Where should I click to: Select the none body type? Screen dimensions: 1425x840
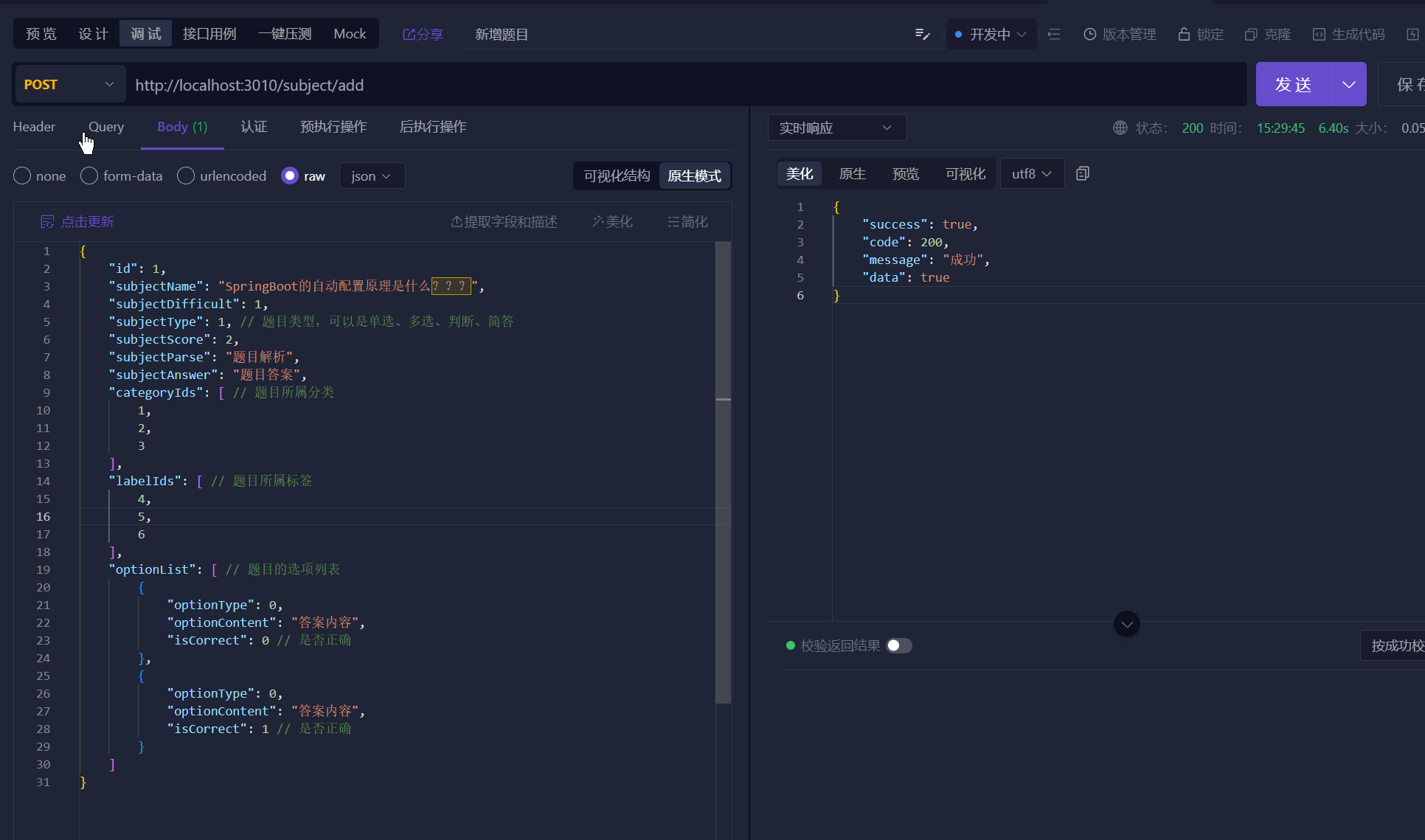40,176
